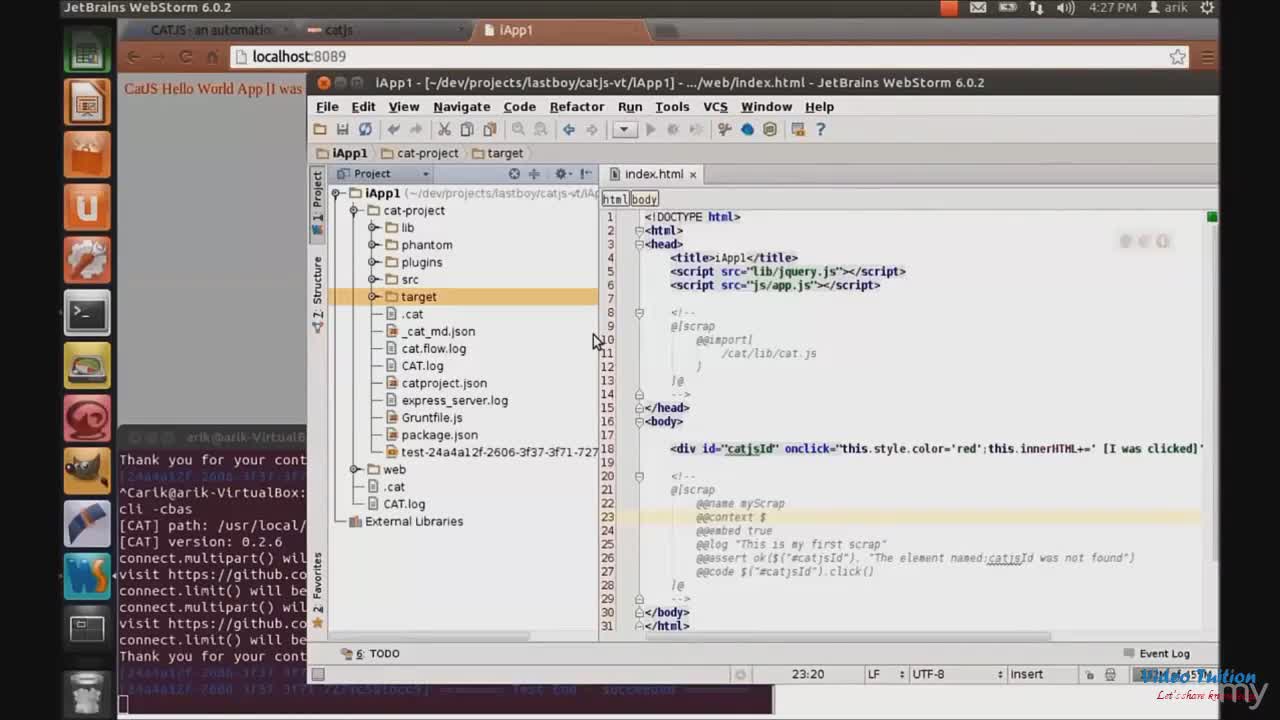Close the index.html tab
The width and height of the screenshot is (1280, 720).
[x=692, y=174]
